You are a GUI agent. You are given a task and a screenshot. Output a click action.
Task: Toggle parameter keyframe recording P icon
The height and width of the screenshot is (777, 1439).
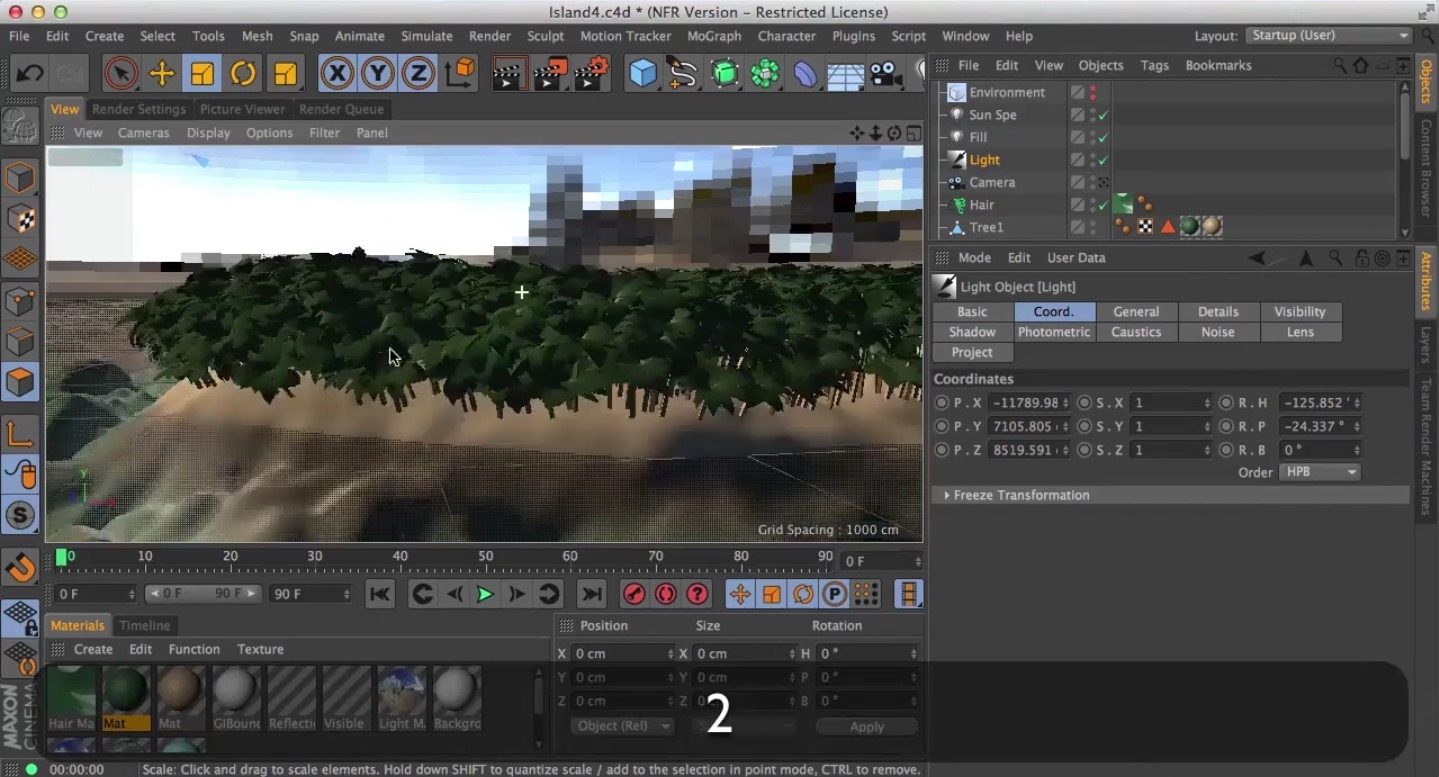tap(834, 594)
